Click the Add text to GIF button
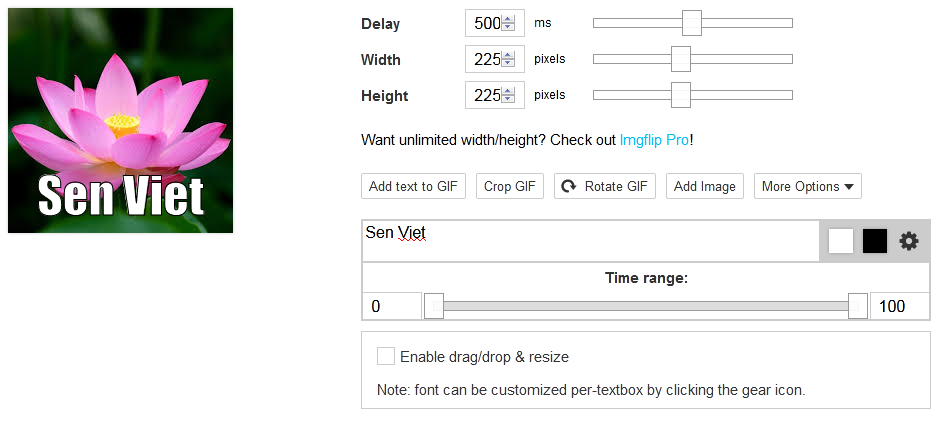This screenshot has width=946, height=421. pos(413,186)
